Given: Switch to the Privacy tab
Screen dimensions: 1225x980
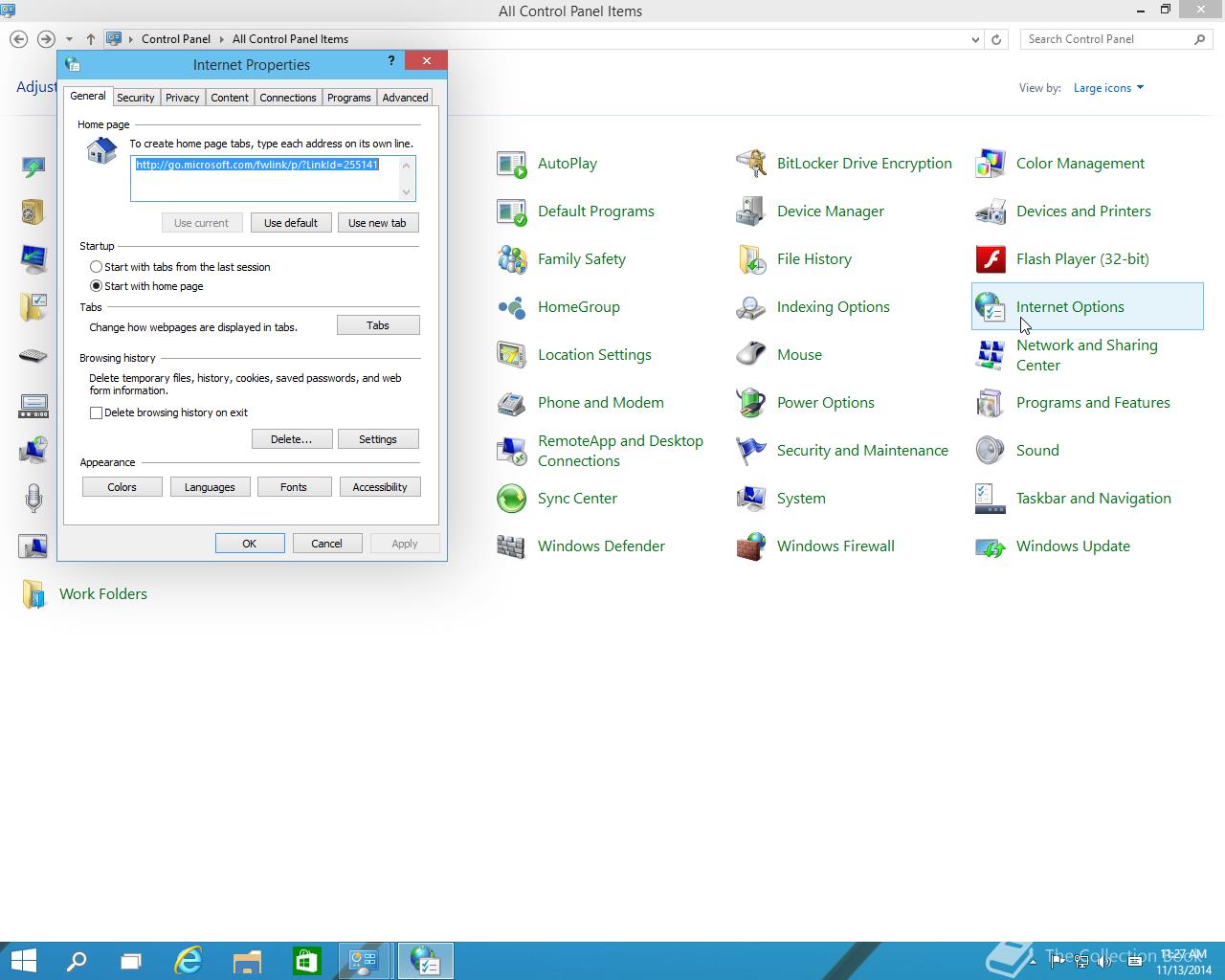Looking at the screenshot, I should (x=182, y=98).
